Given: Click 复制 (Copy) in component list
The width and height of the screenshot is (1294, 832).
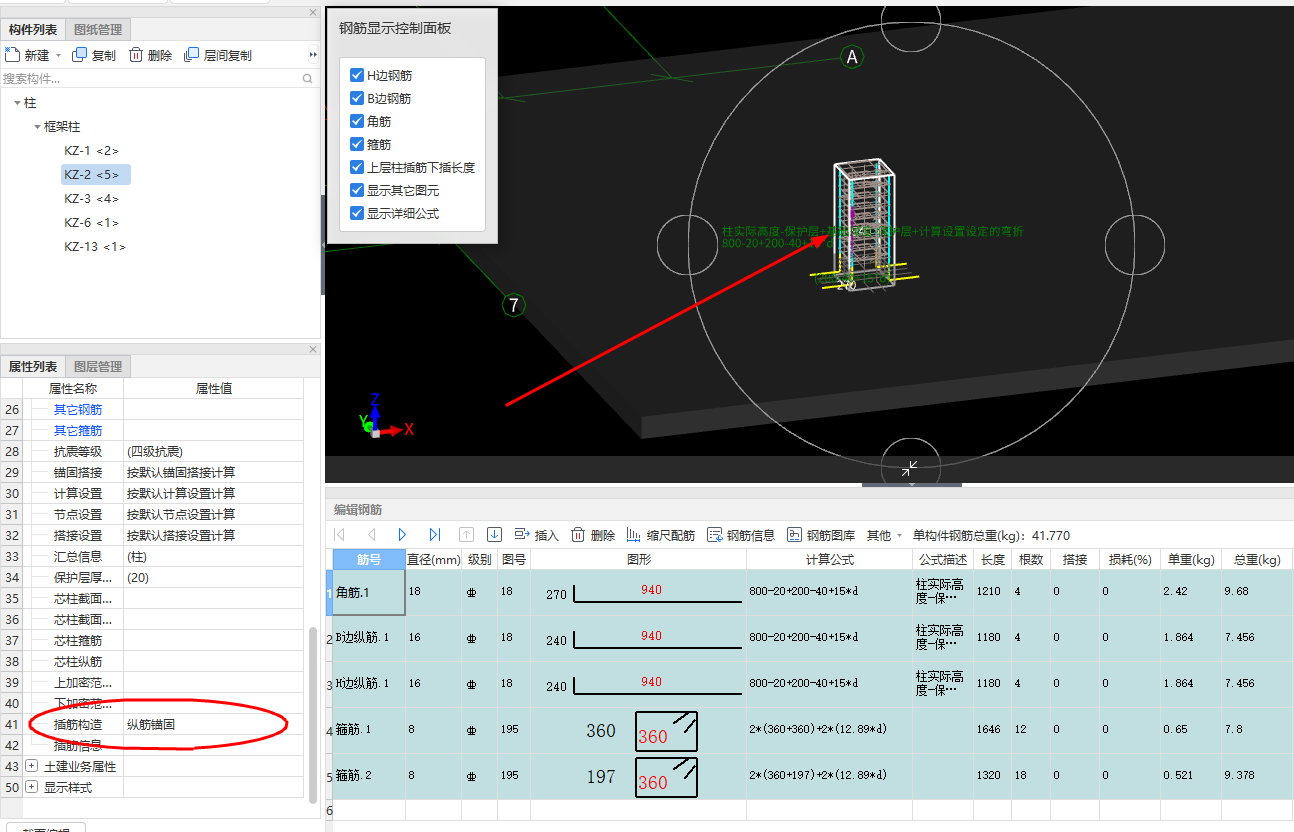Looking at the screenshot, I should point(94,55).
